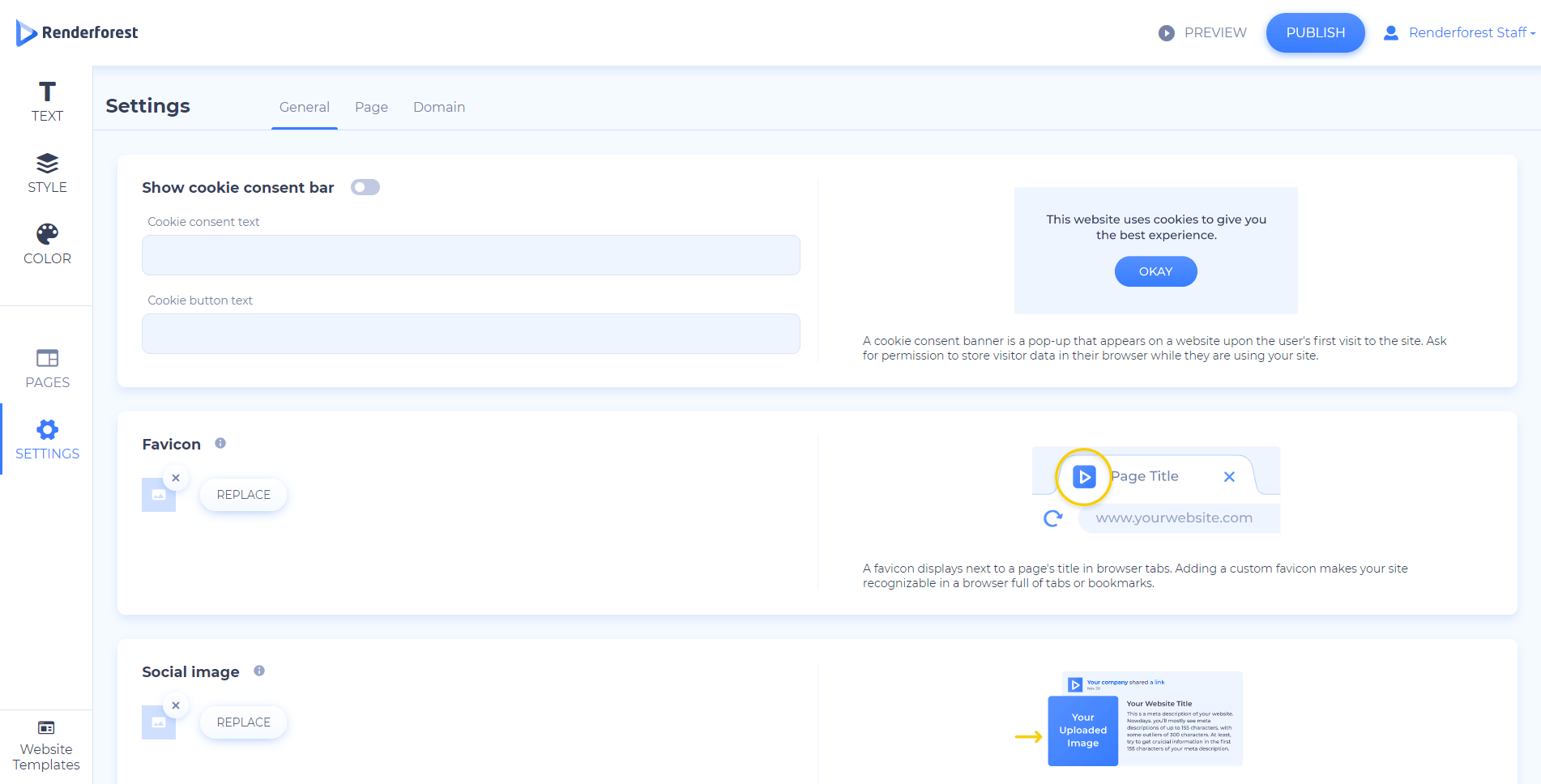Click the Renderforest logo
This screenshot has height=784, width=1541.
(x=77, y=32)
